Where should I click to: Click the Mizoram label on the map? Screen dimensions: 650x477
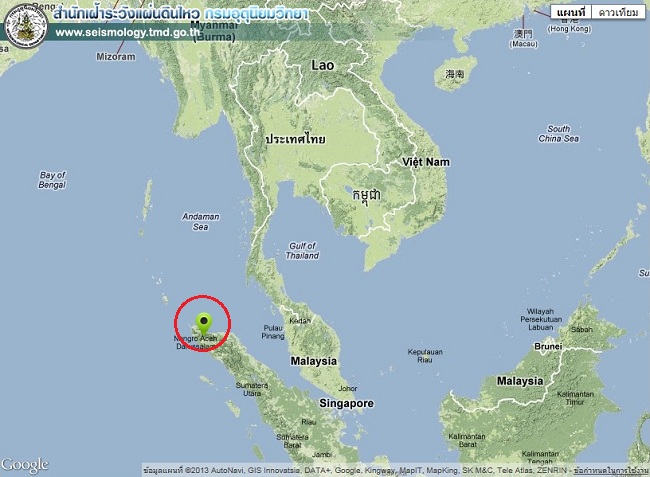pos(116,57)
